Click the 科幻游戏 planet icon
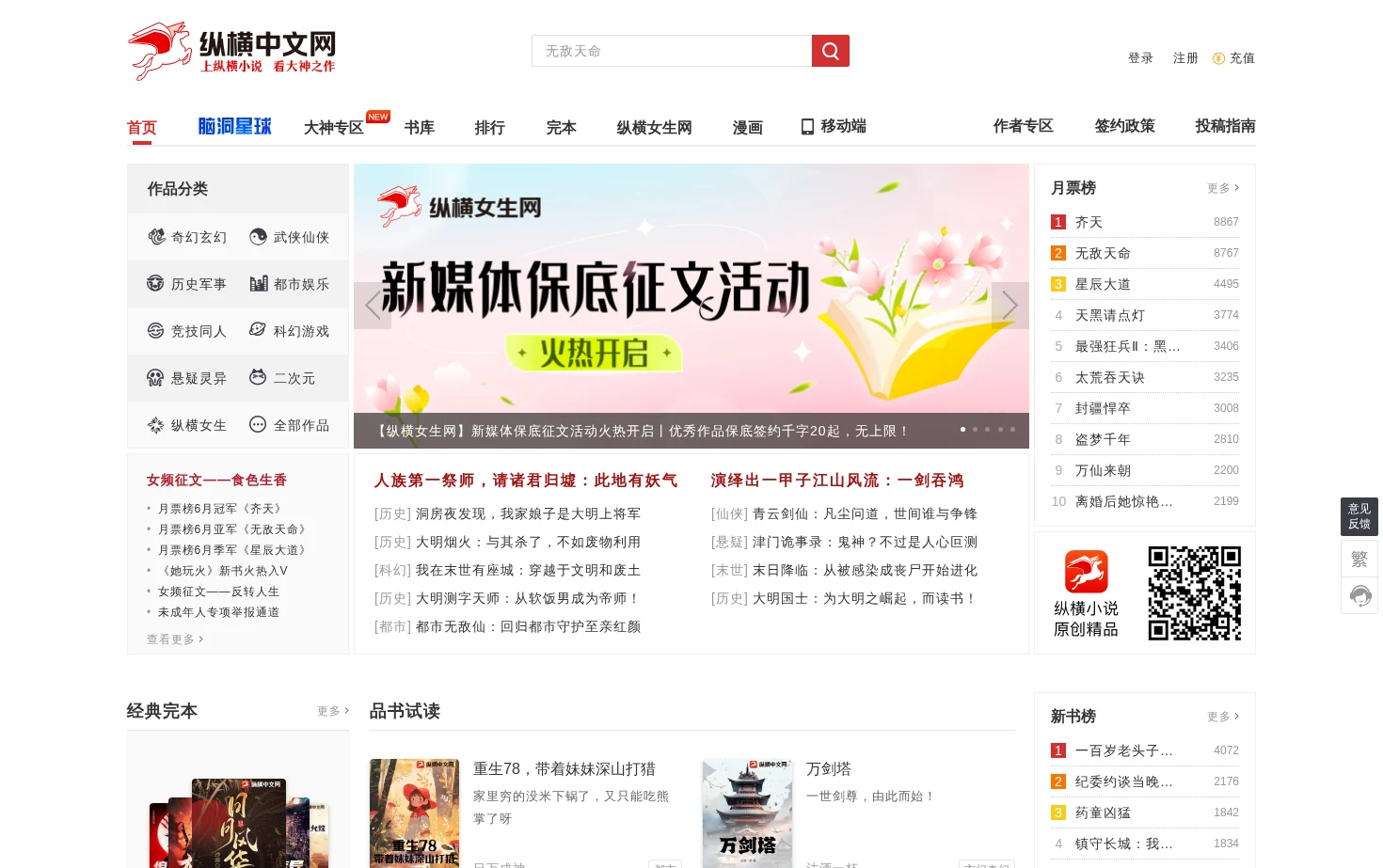This screenshot has height=868, width=1383. 258,330
